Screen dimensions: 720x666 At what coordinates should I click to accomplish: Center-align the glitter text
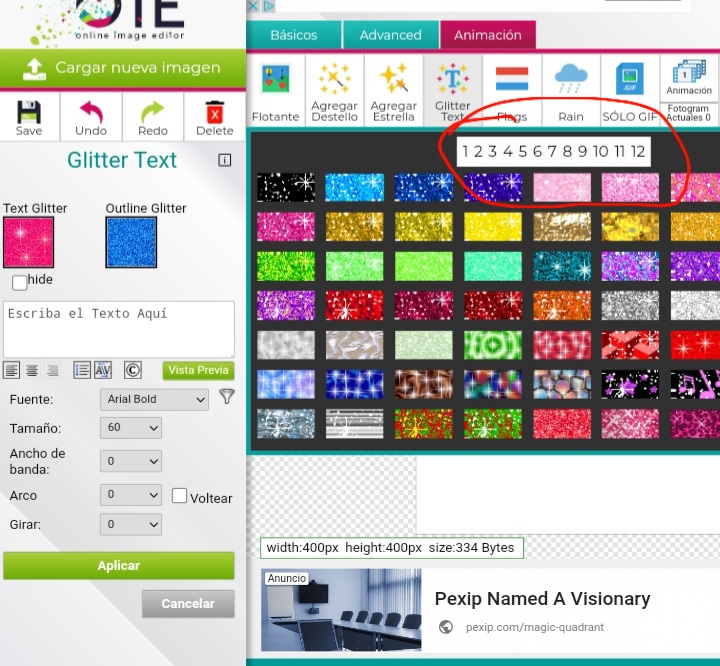32,370
